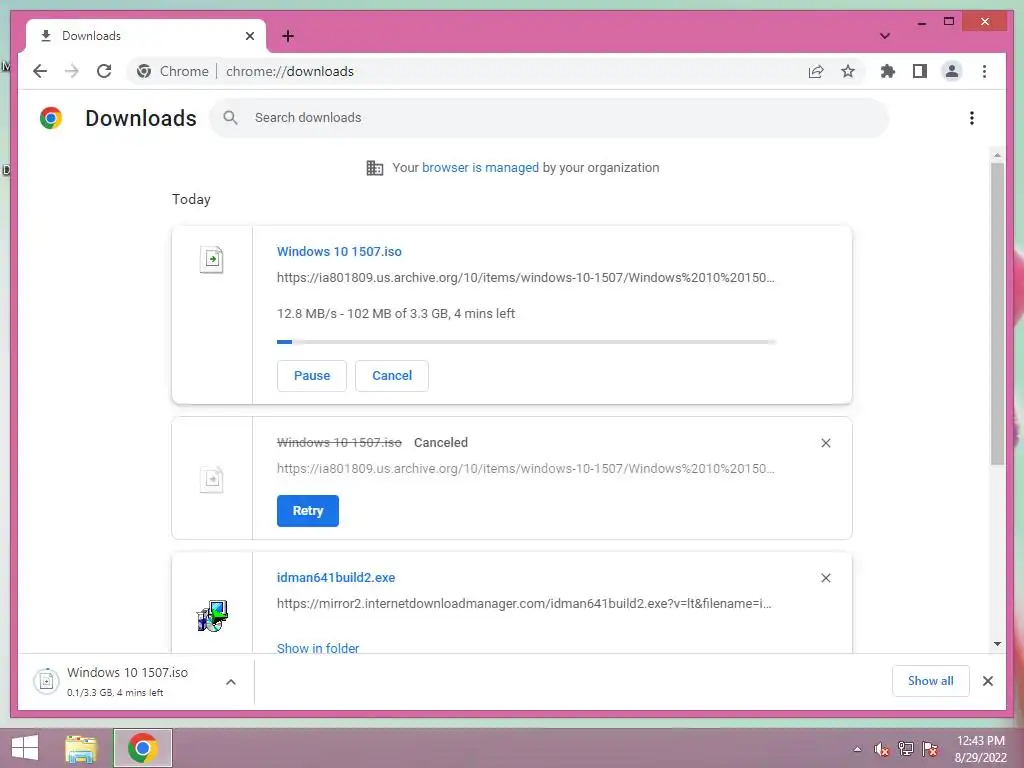
Task: Open Chrome's three-dot menu in toolbar
Action: point(984,71)
